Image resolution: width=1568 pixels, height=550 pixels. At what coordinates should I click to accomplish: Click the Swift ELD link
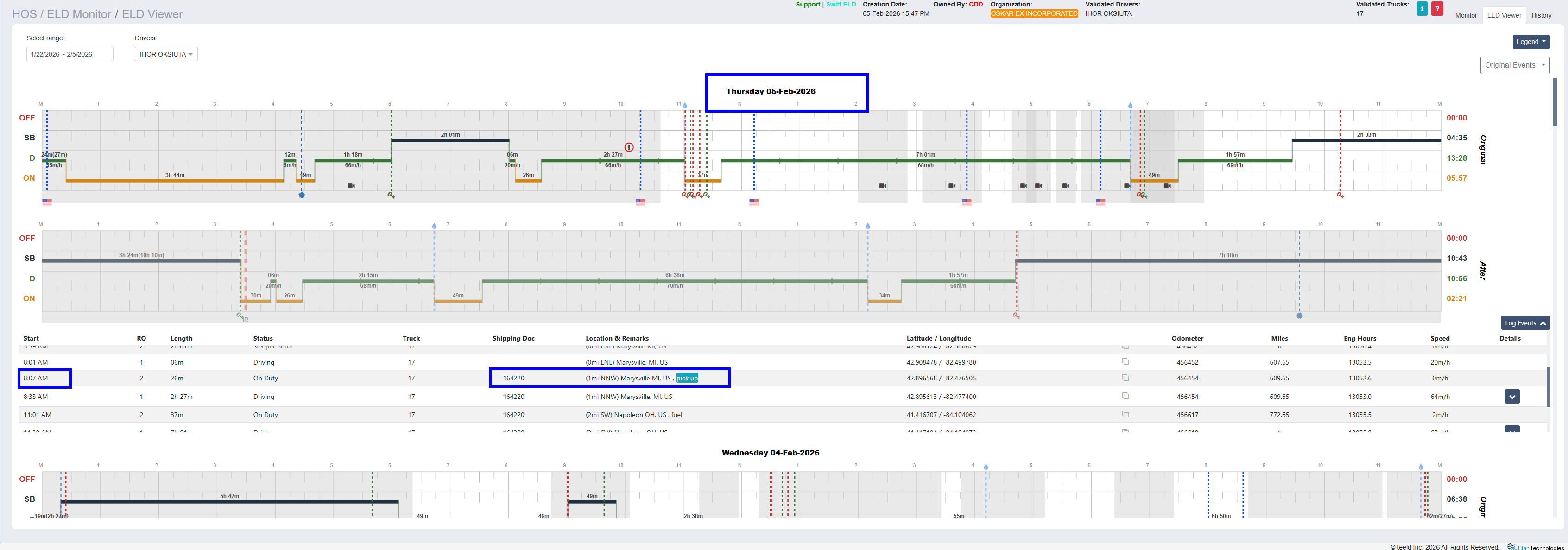(840, 4)
